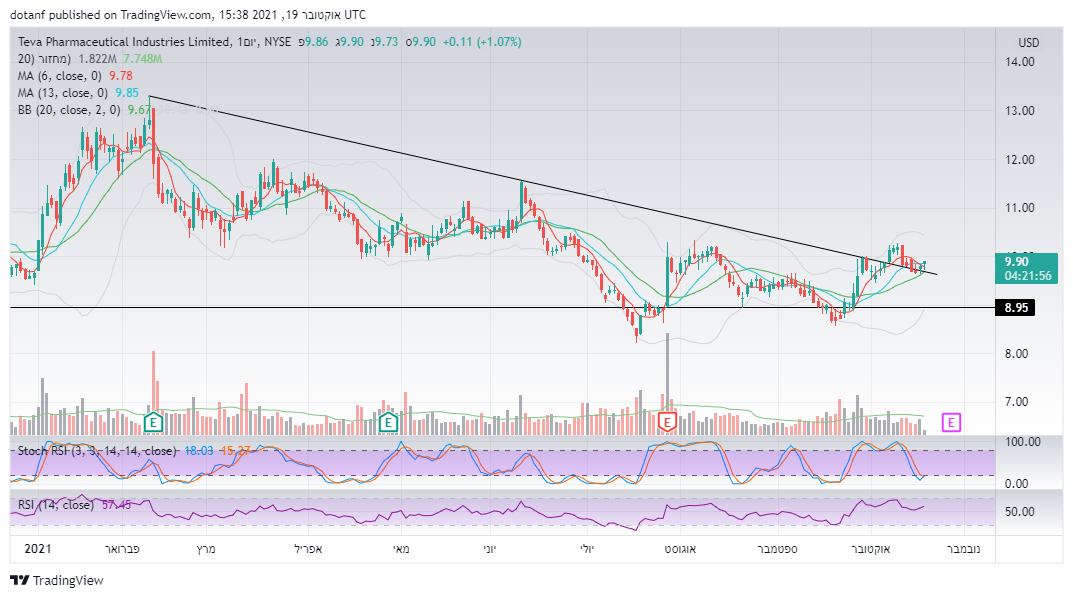Click the 8.00 price axis label
Screen dimensions: 1073x598
click(x=1017, y=354)
